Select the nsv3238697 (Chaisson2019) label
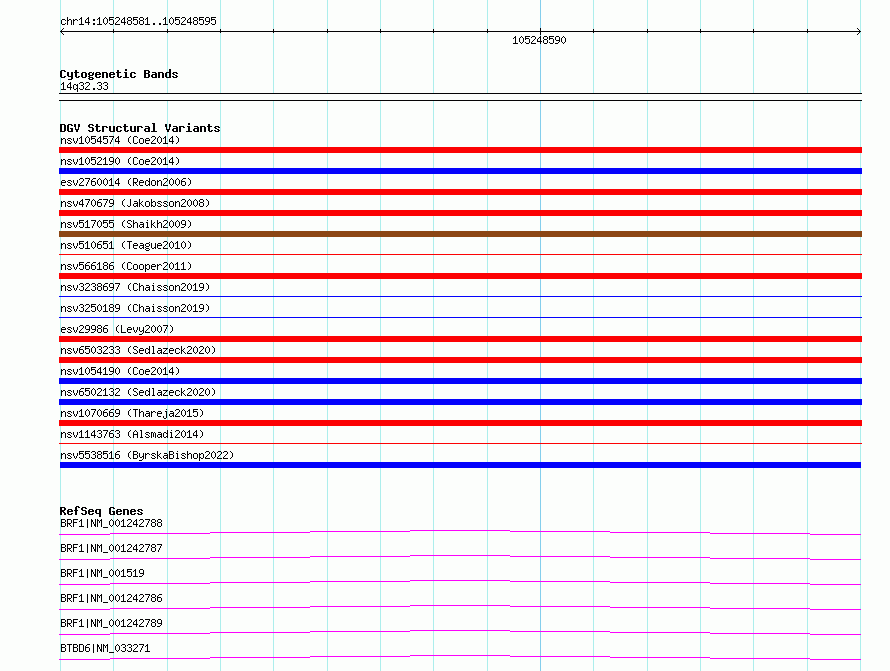The height and width of the screenshot is (671, 890). (x=135, y=287)
